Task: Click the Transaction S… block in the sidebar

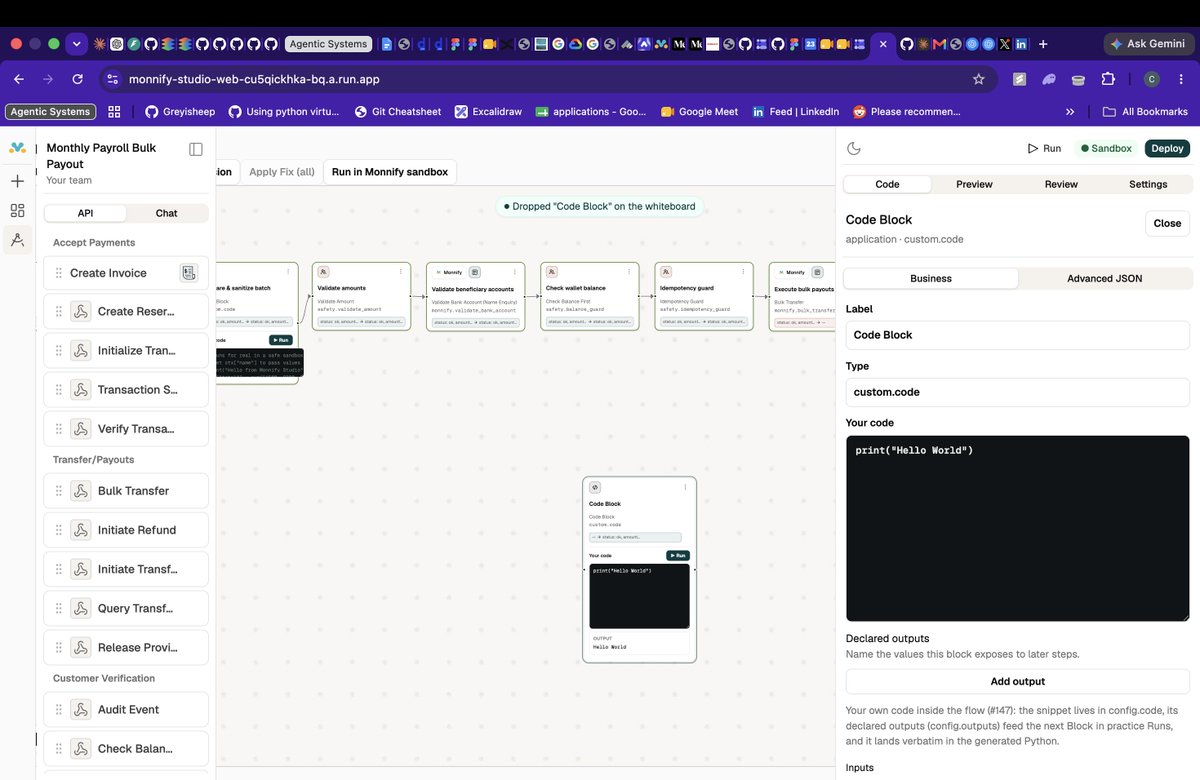Action: 126,390
